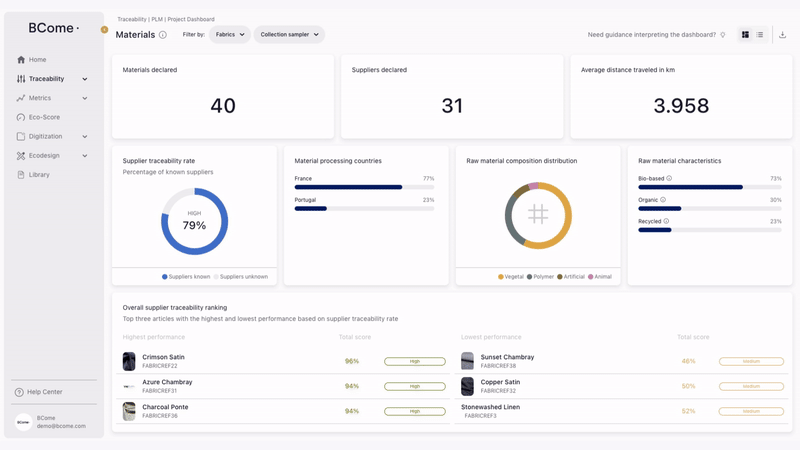This screenshot has height=450, width=800.
Task: Click the Organic info icon
Action: 663,200
